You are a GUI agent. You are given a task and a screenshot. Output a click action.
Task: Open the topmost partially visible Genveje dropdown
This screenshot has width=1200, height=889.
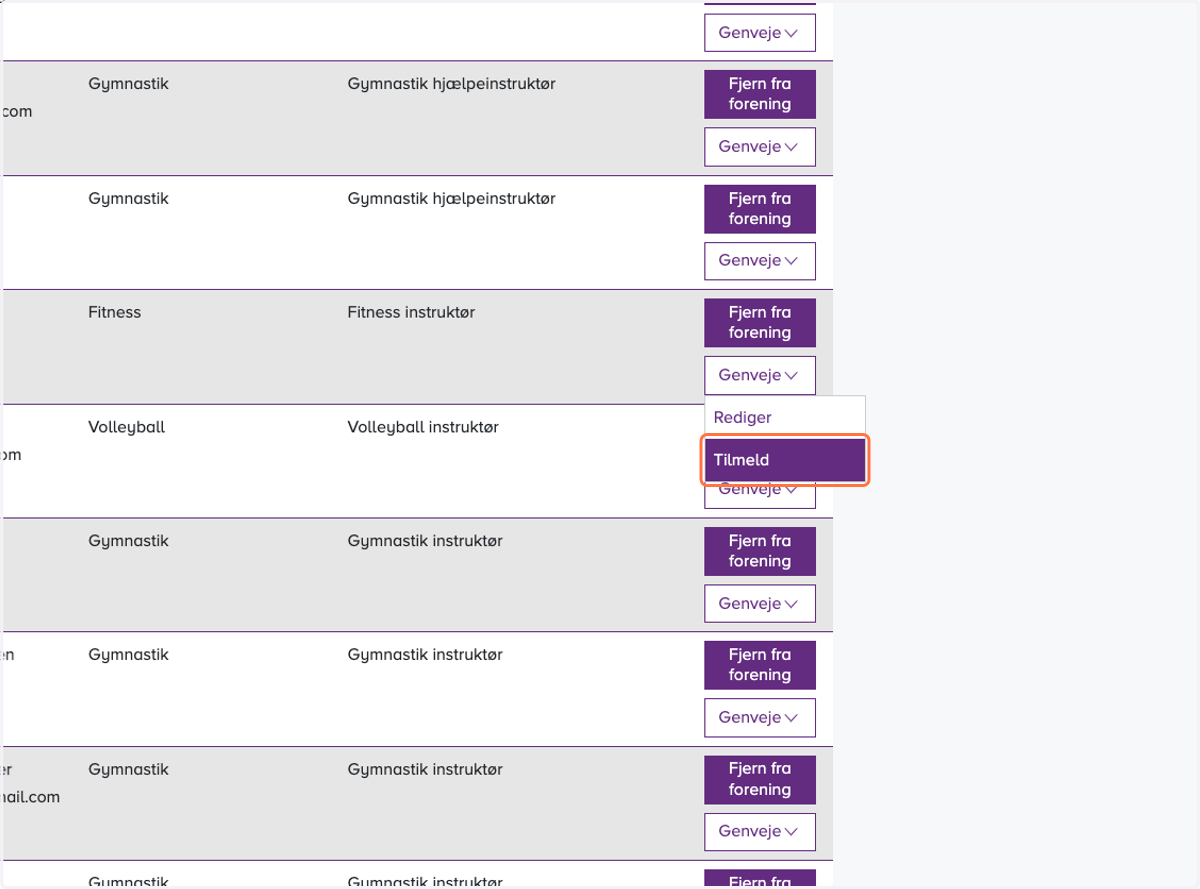pyautogui.click(x=760, y=33)
